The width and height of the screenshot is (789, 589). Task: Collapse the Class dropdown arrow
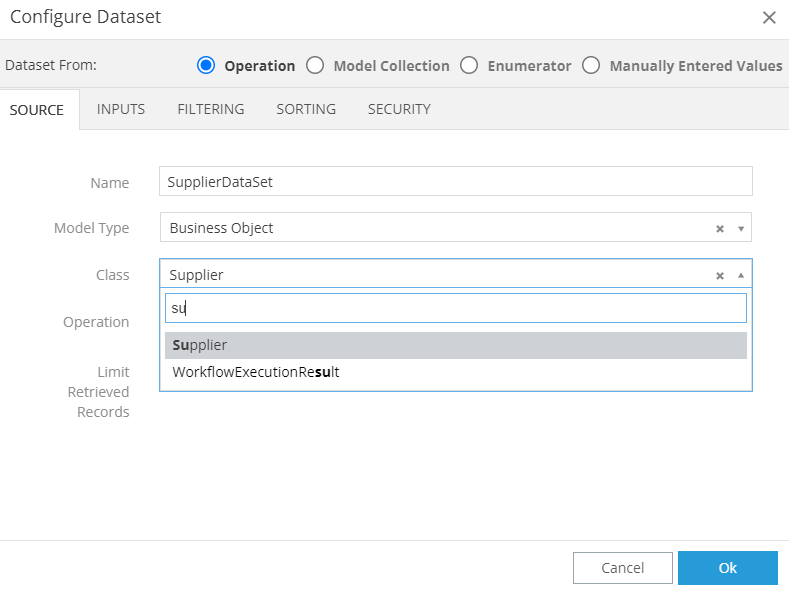click(741, 275)
